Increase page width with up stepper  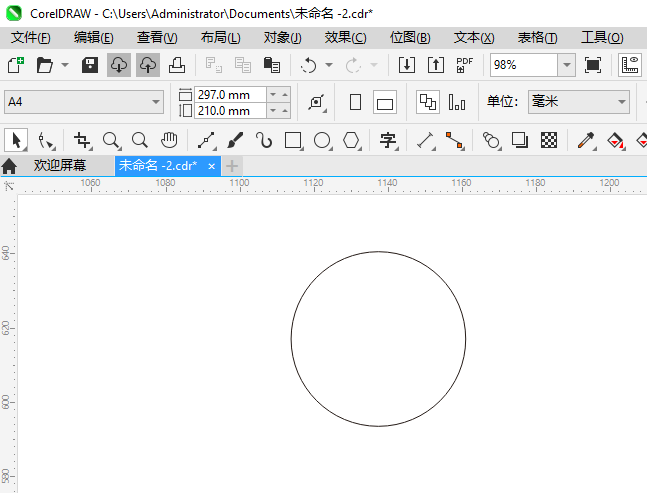(285, 94)
